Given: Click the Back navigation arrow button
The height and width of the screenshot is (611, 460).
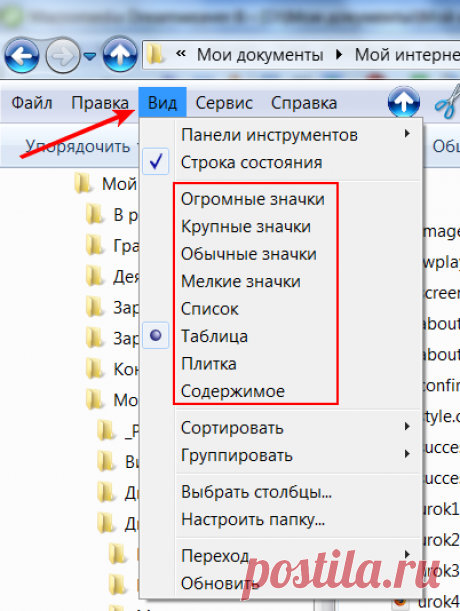Looking at the screenshot, I should [22, 56].
